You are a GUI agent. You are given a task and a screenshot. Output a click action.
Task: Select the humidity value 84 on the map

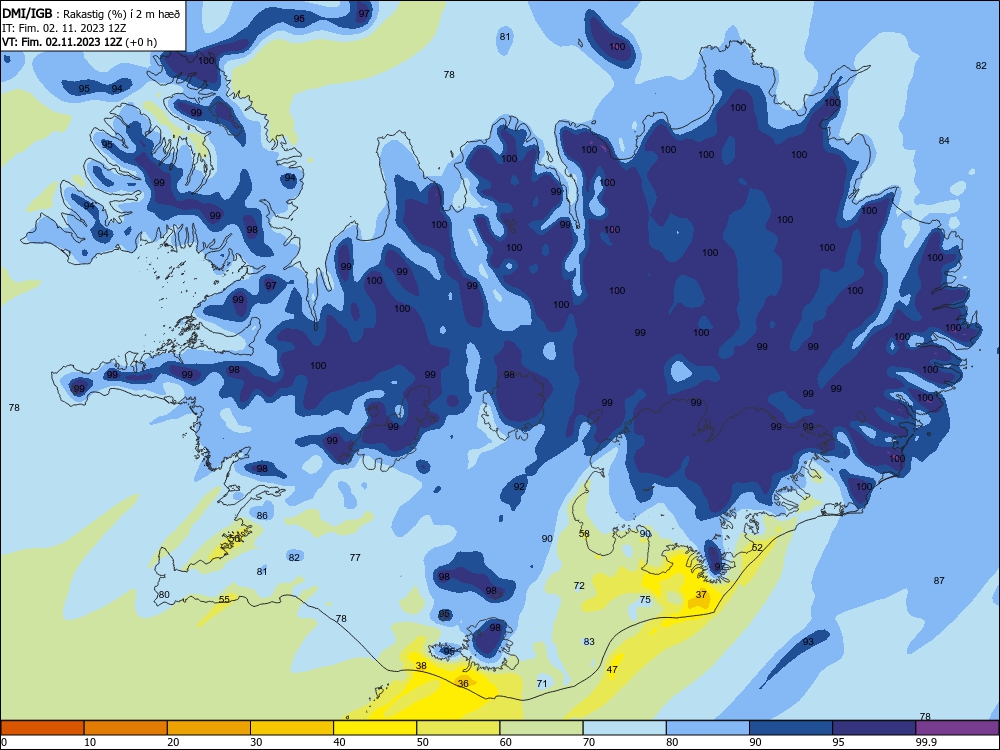tap(944, 140)
